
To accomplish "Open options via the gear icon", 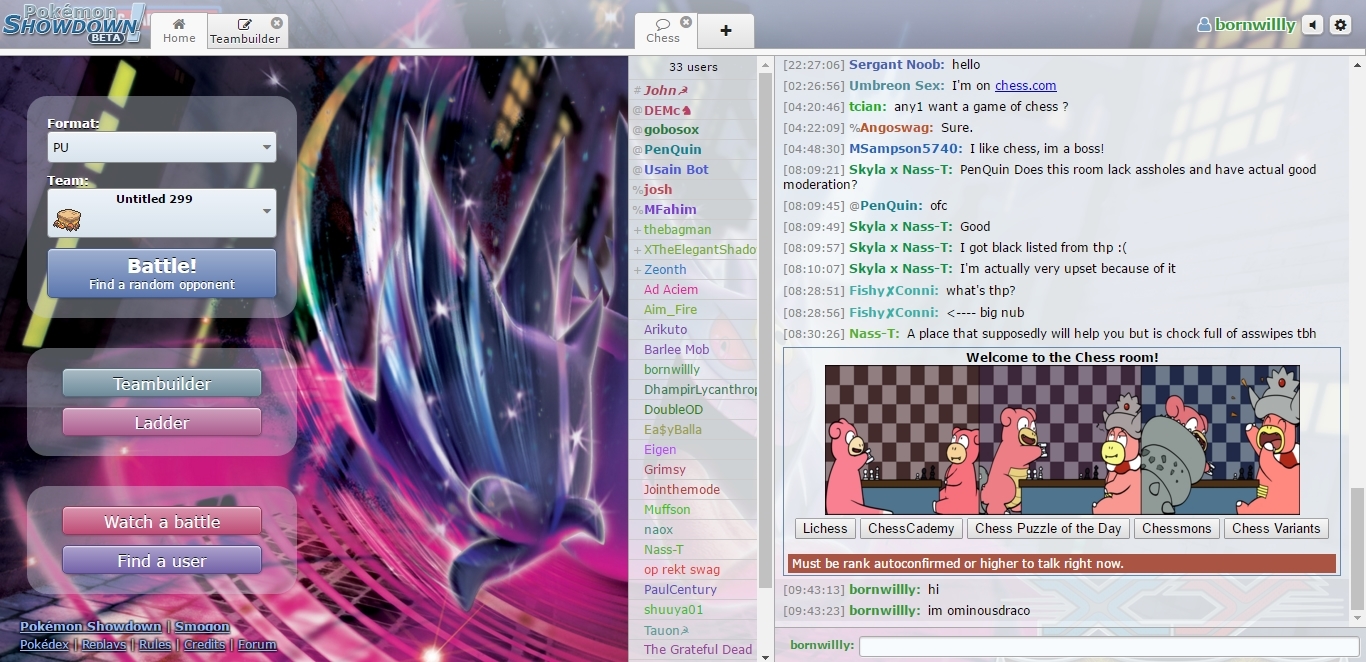I will [1341, 25].
